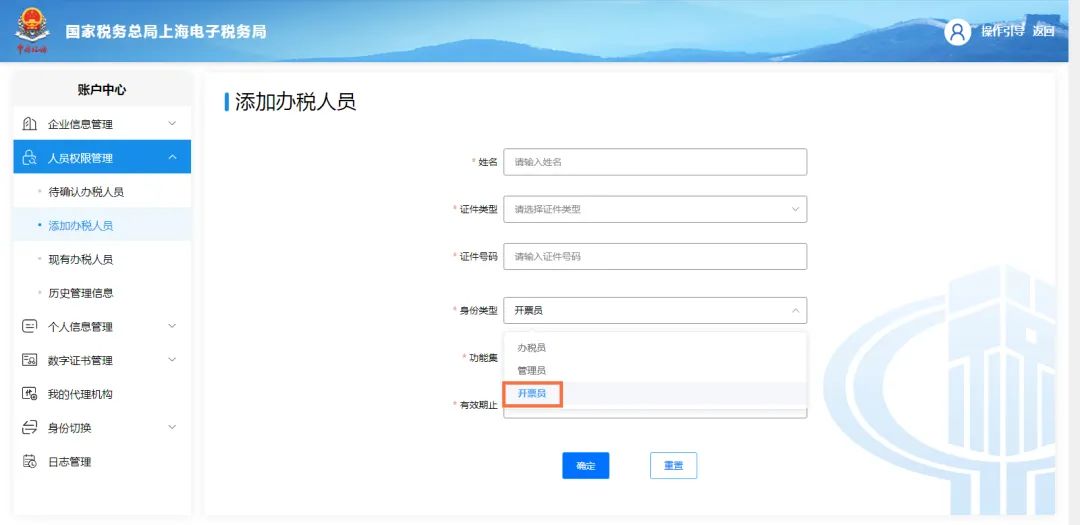
Task: Focus the 证件号码 input field
Action: tap(655, 256)
